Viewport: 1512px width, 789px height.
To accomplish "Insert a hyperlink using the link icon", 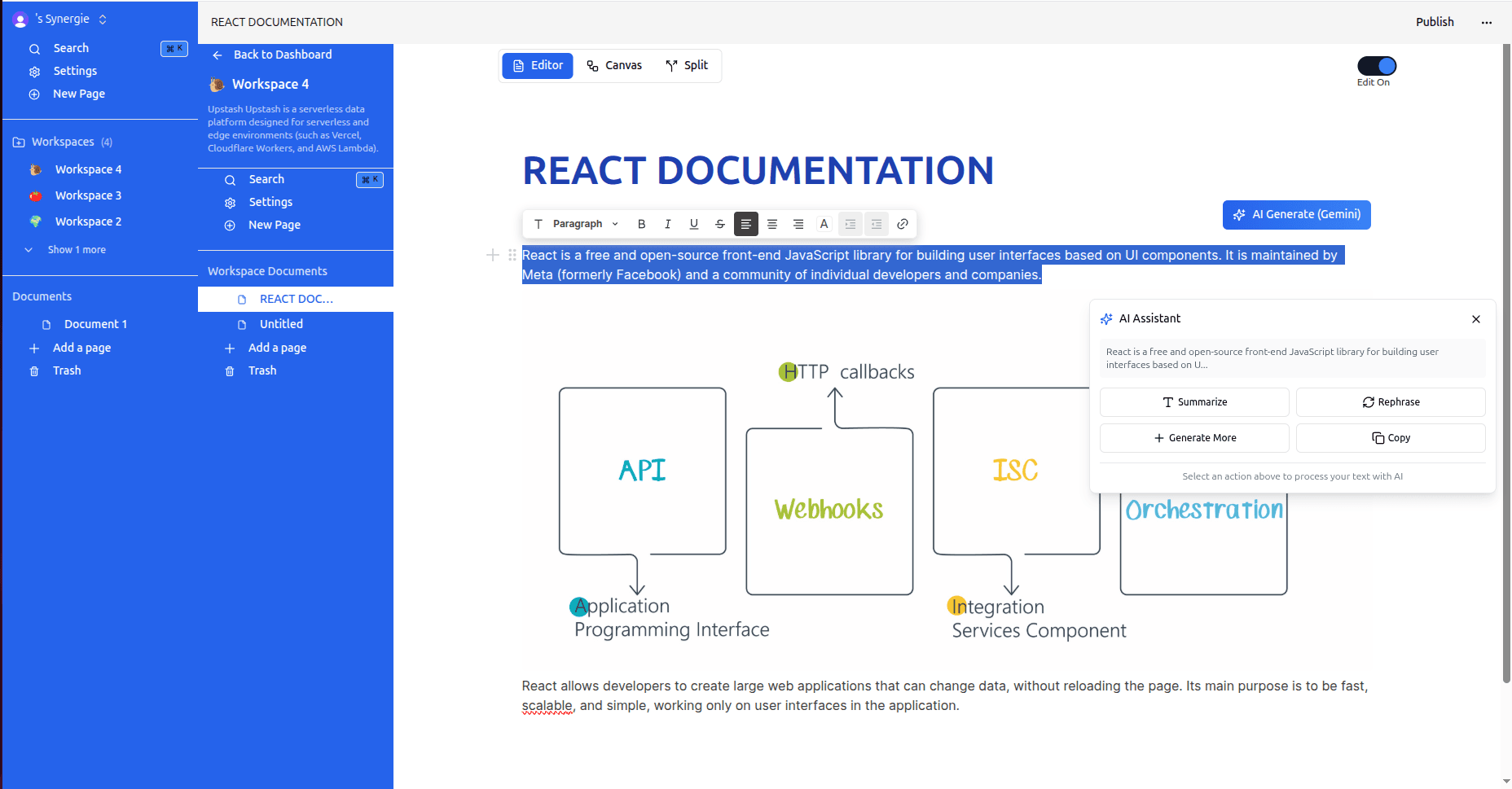I will (x=903, y=224).
